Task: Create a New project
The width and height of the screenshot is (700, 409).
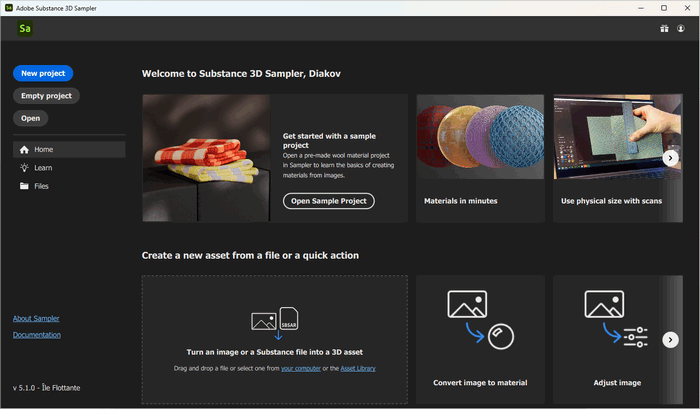Action: 43,73
